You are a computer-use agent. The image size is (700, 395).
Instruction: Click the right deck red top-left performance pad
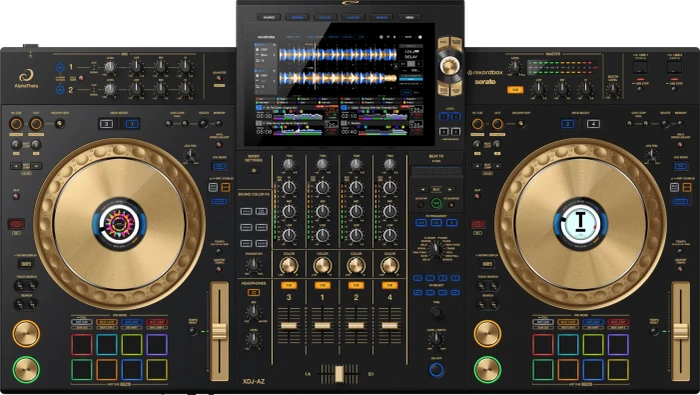pyautogui.click(x=543, y=345)
